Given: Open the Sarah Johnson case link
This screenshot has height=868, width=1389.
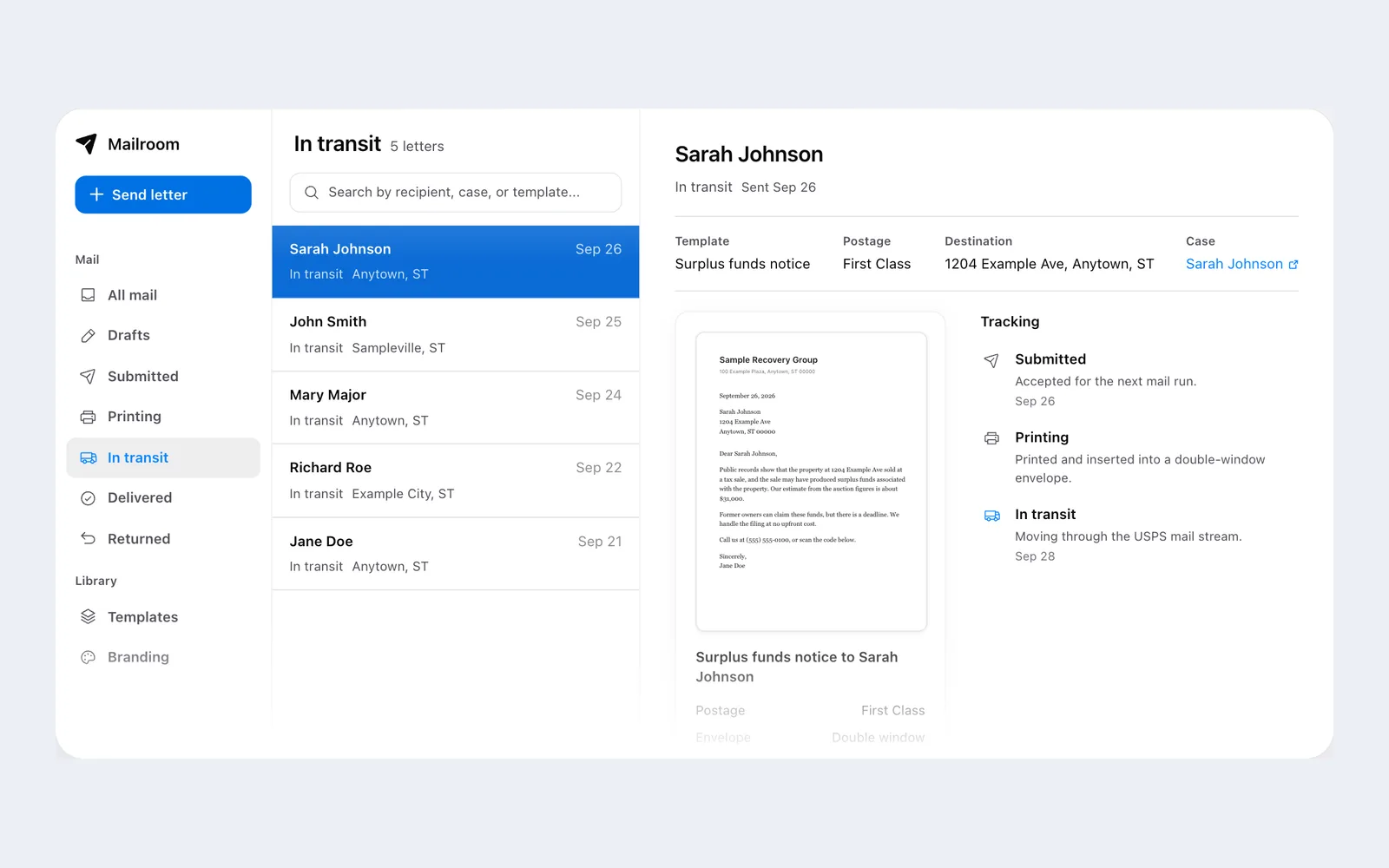Looking at the screenshot, I should [1234, 264].
